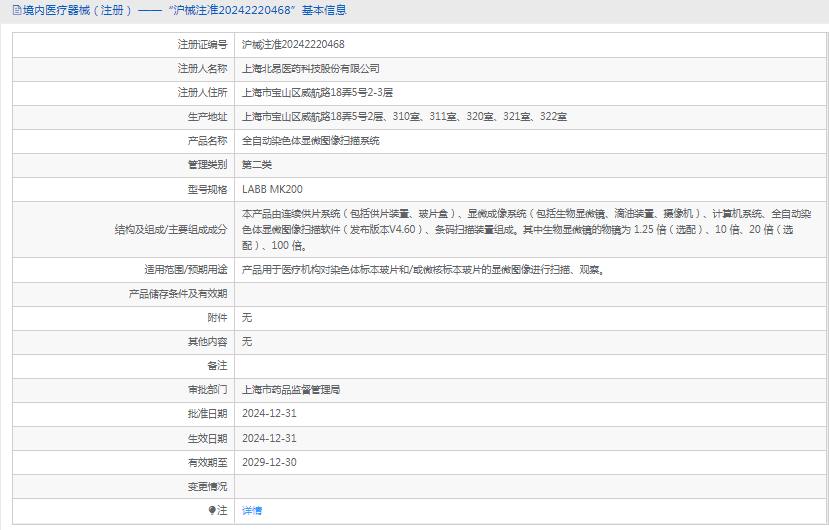Select the intended use text 产品用于医疗机构
The height and width of the screenshot is (530, 829).
click(x=423, y=270)
